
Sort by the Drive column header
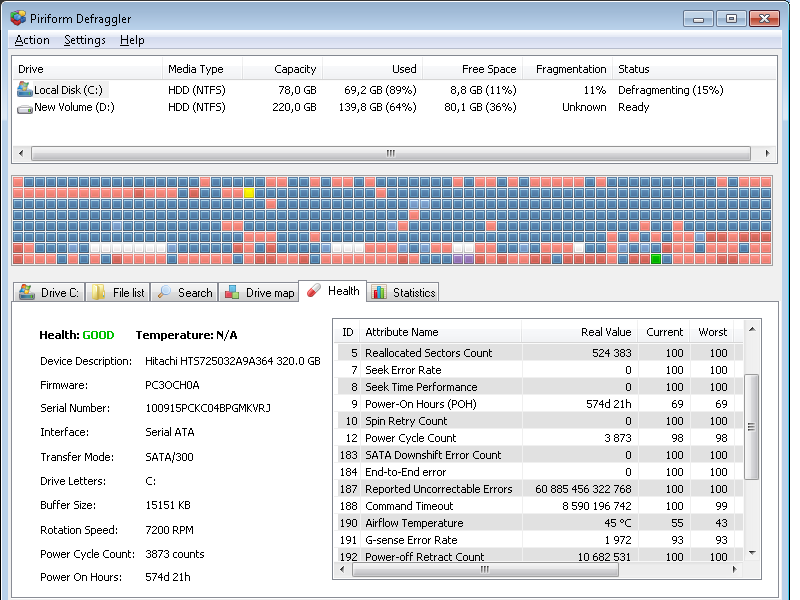pyautogui.click(x=87, y=69)
